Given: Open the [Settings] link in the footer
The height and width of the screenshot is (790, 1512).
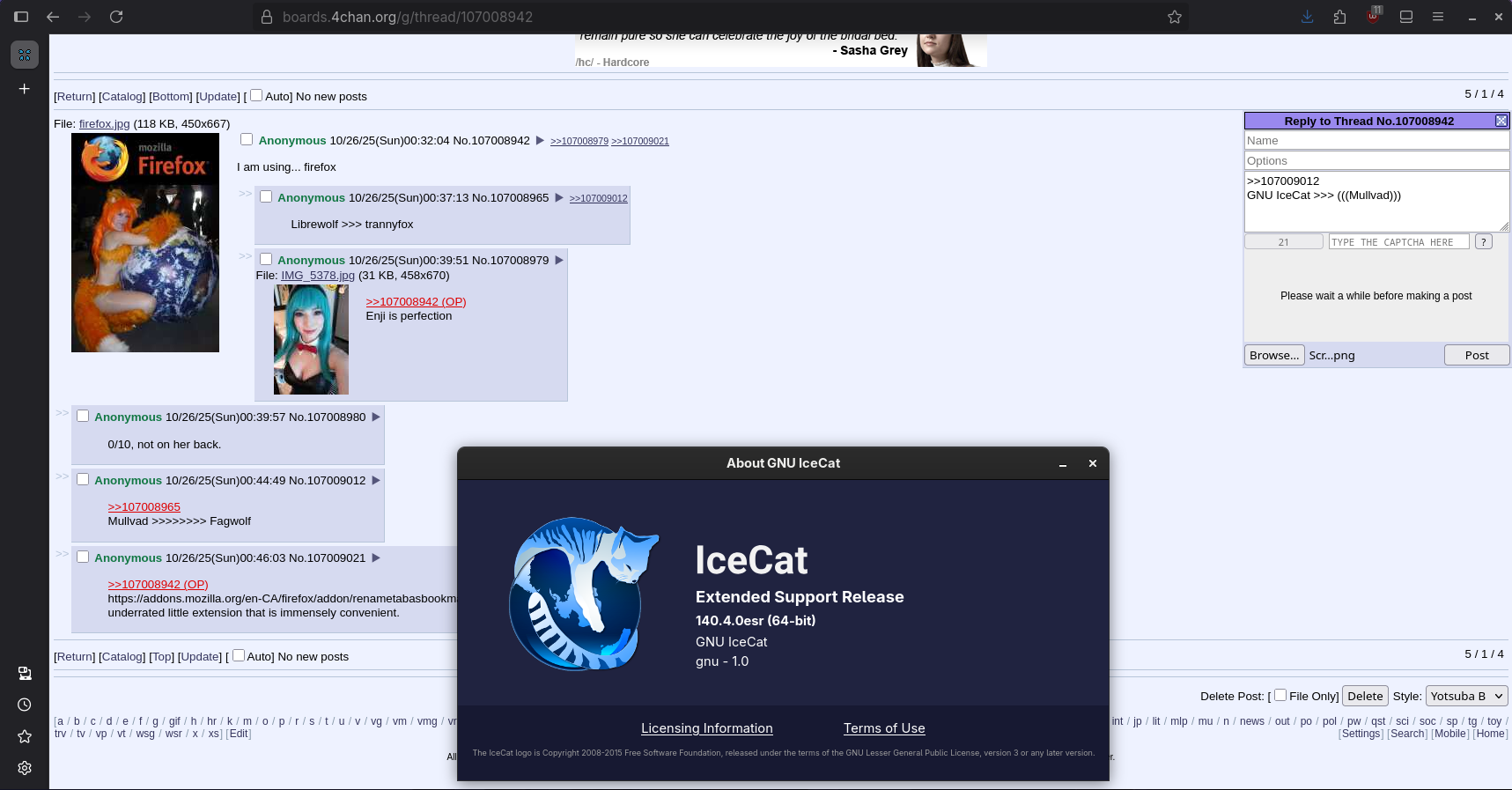Looking at the screenshot, I should [x=1361, y=734].
